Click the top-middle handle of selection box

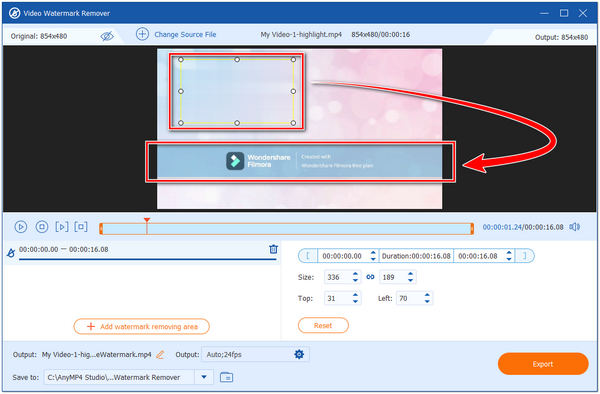[x=237, y=60]
